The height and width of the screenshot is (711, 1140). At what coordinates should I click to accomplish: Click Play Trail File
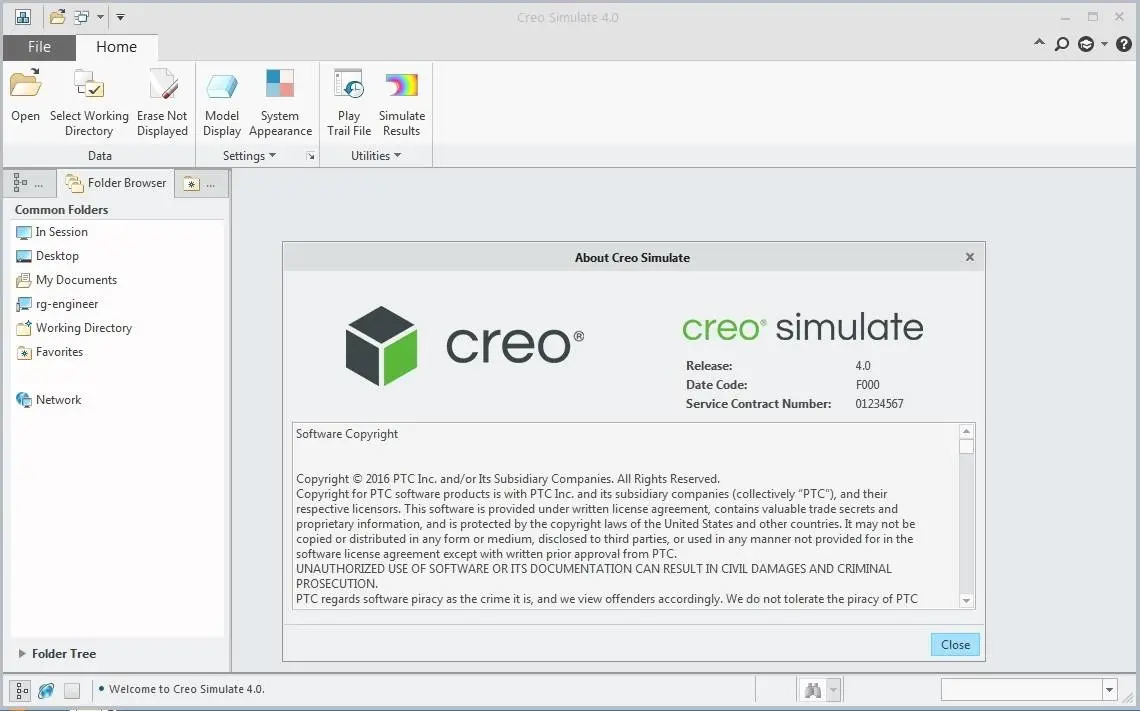click(x=349, y=103)
